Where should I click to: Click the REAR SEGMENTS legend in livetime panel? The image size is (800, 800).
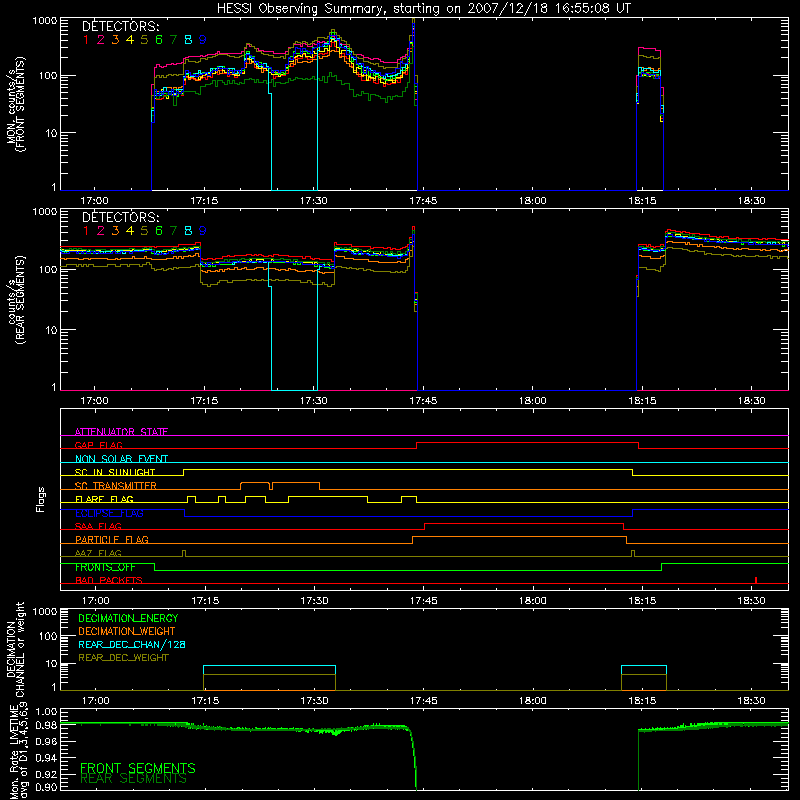(x=134, y=779)
